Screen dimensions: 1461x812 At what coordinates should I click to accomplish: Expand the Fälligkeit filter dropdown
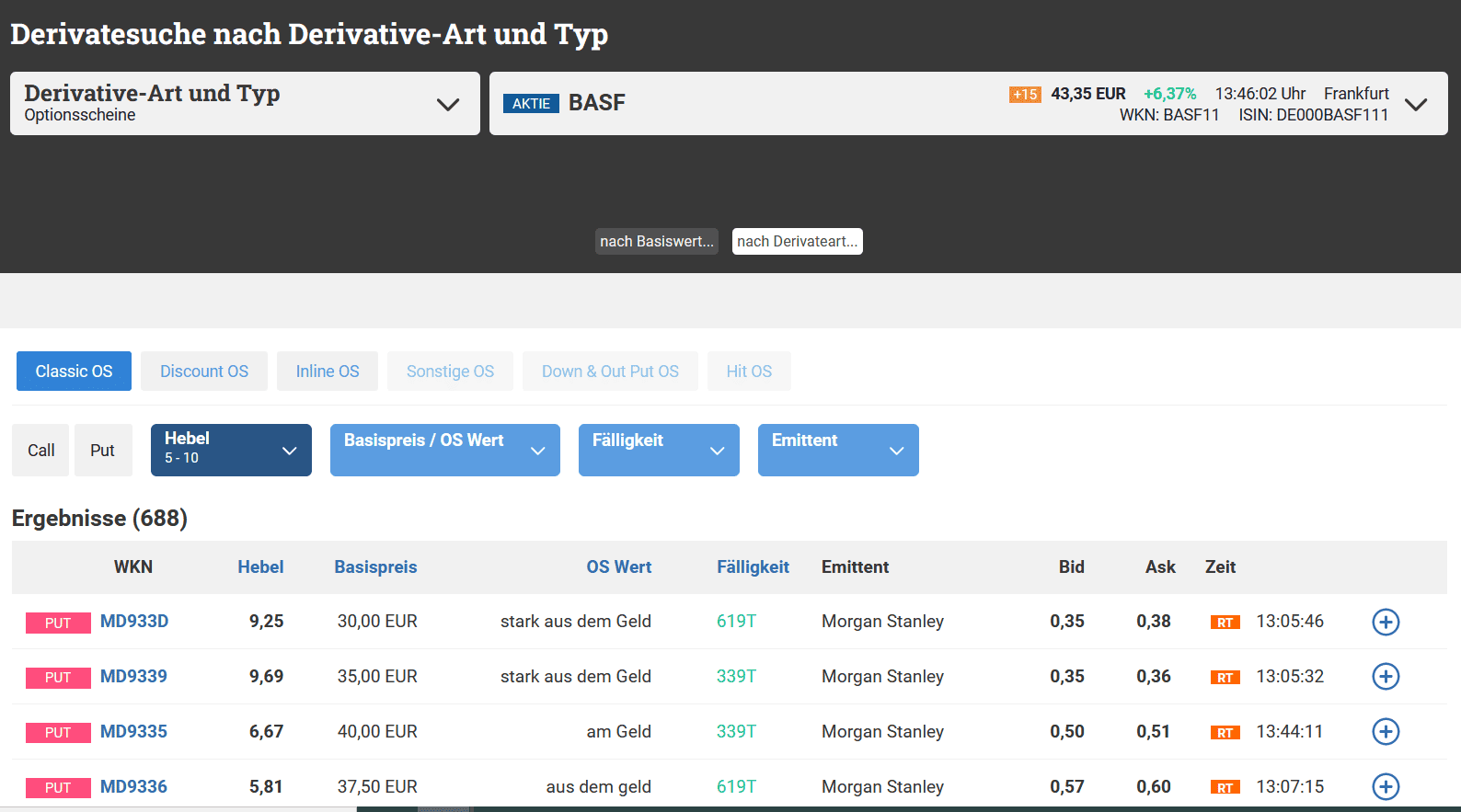(x=658, y=451)
